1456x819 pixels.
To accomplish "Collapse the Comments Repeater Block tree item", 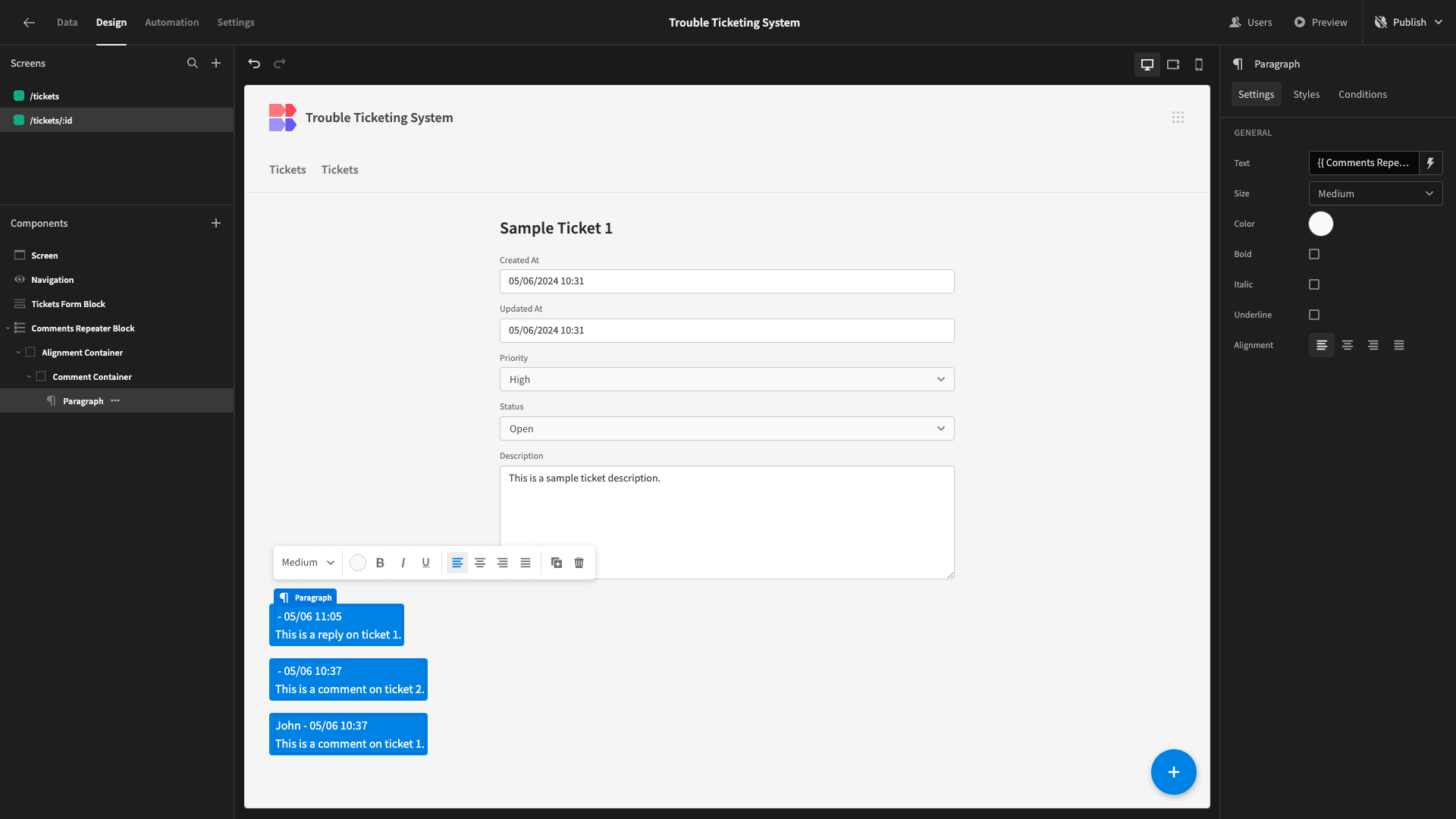I will pos(8,328).
